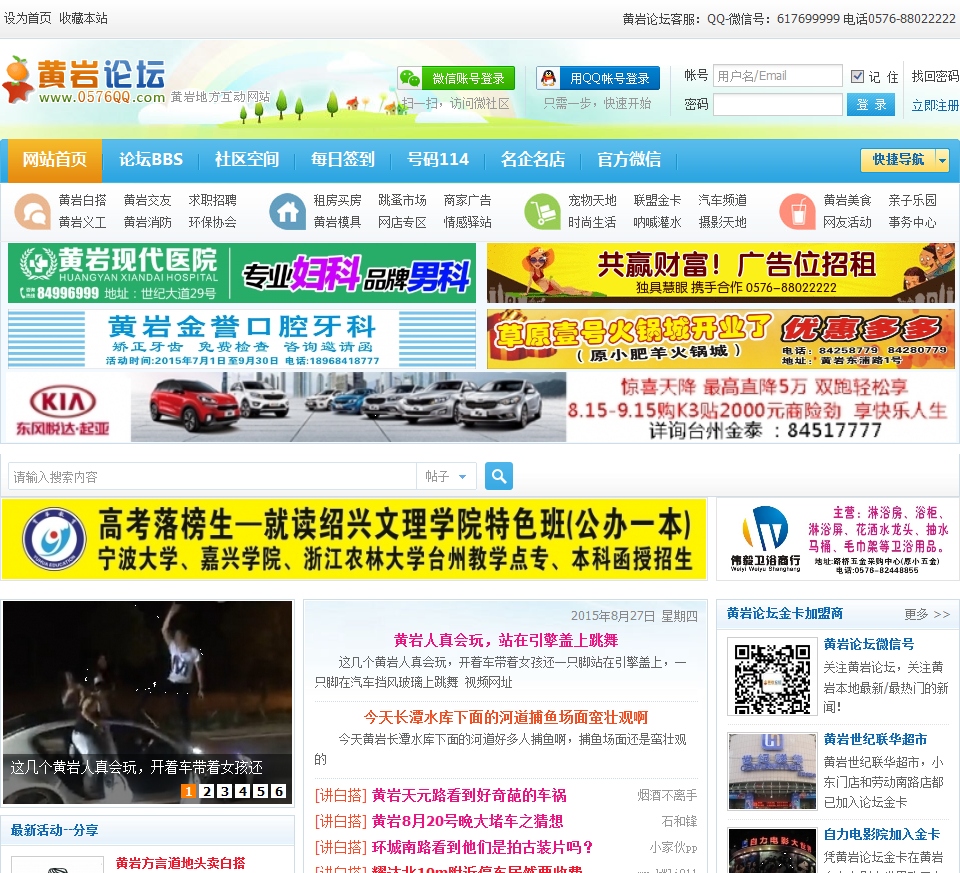Click the 设为首页 link
The image size is (960, 873).
coord(28,18)
